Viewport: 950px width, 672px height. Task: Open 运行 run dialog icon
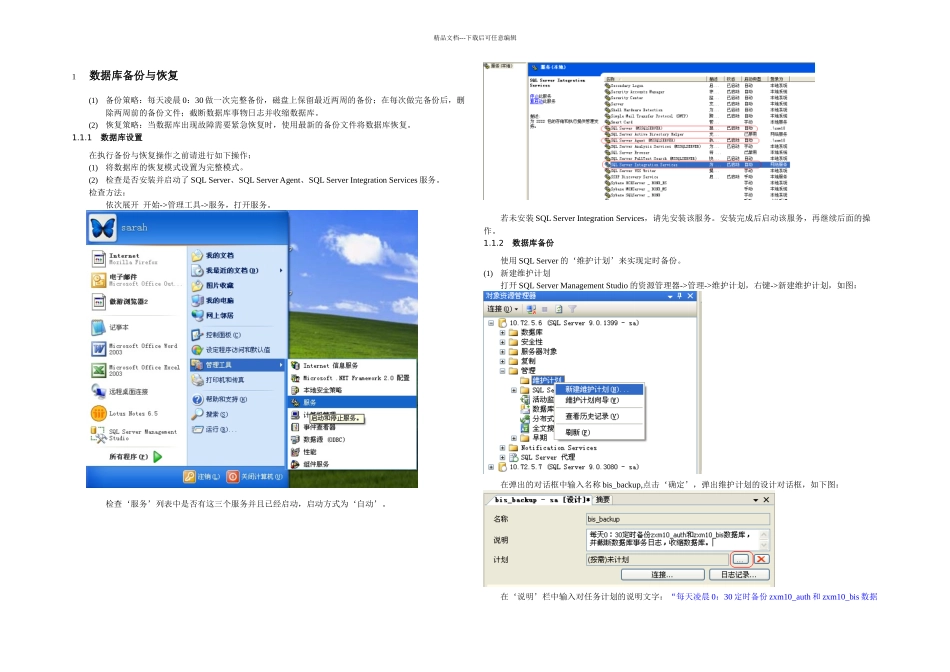(x=197, y=429)
